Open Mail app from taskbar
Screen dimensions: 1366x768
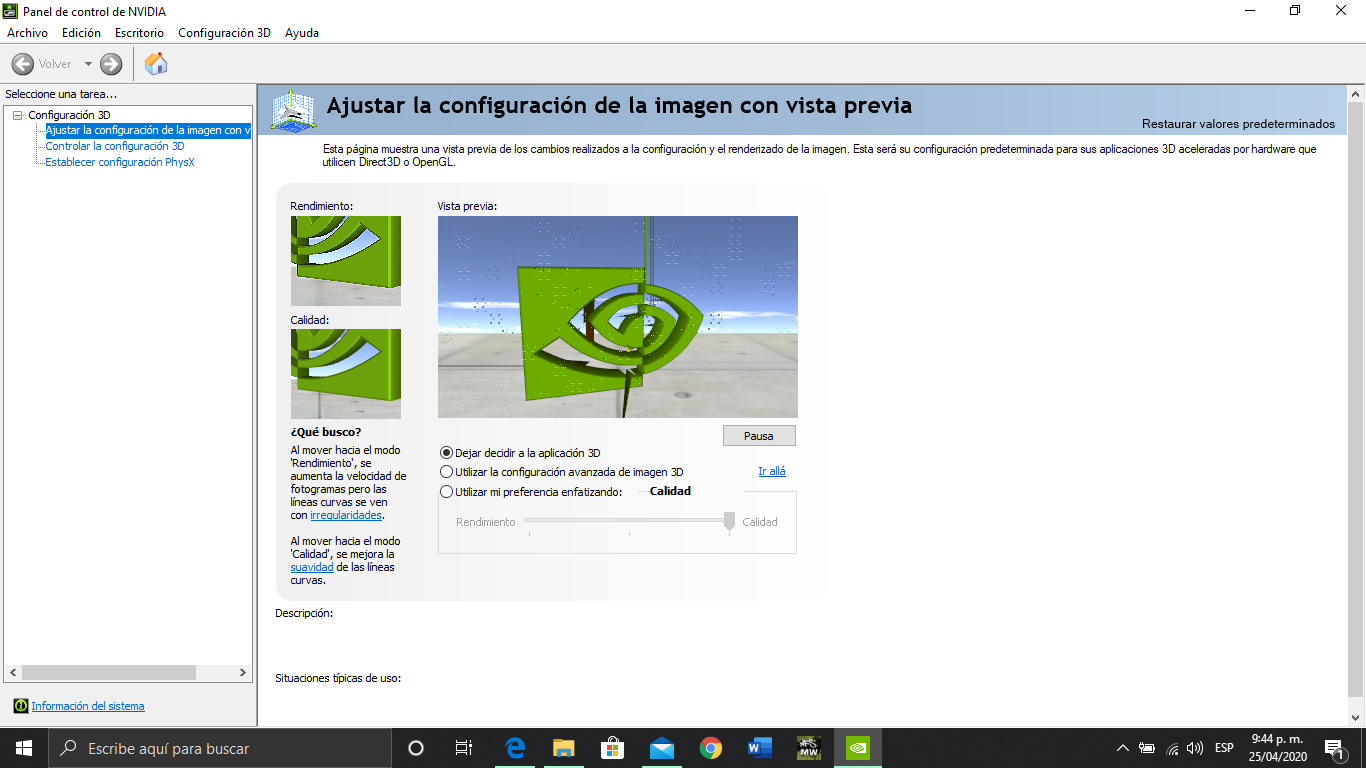pos(661,748)
